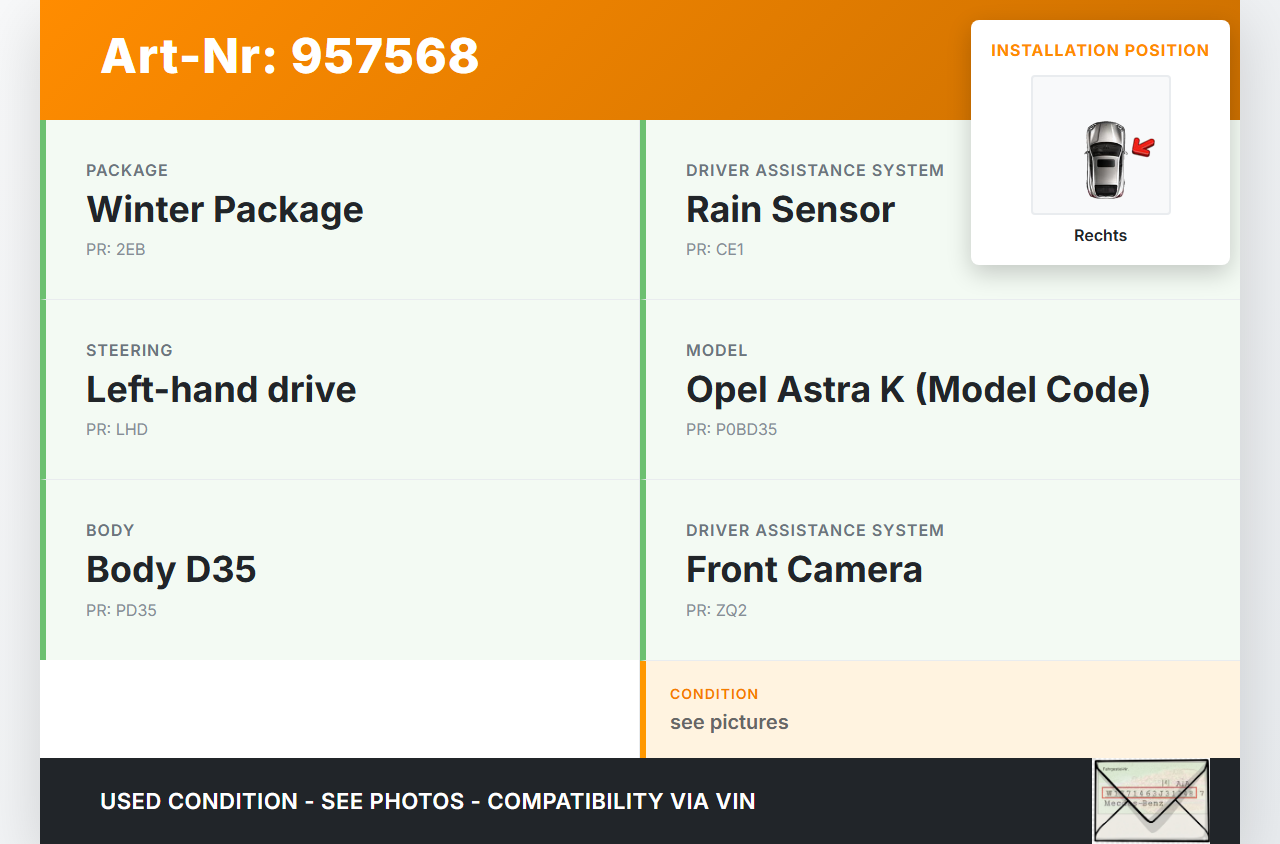Select the Front Camera feature title
The image size is (1280, 844).
pos(804,570)
